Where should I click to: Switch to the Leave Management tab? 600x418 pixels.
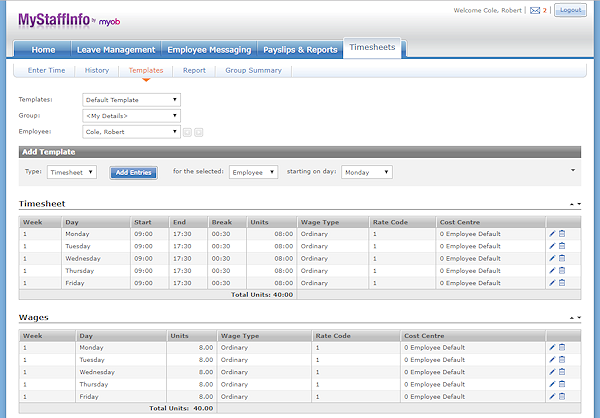(116, 49)
